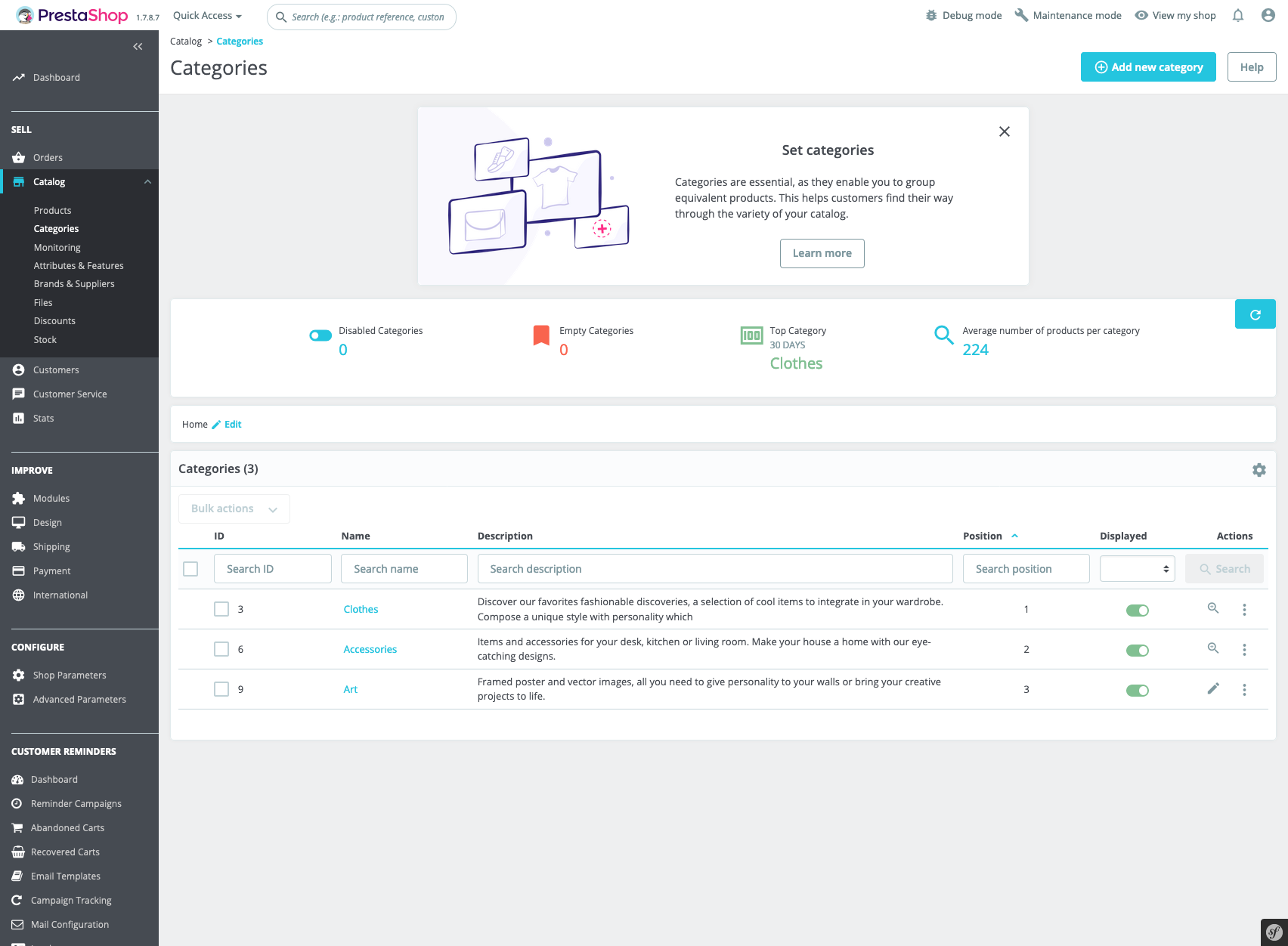The height and width of the screenshot is (946, 1288).
Task: Click the Search ID filter field
Action: [x=273, y=569]
